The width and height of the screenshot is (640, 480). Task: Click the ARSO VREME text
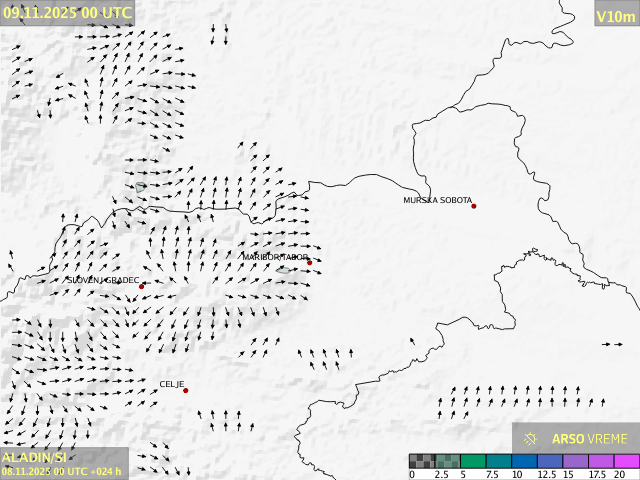(589, 439)
